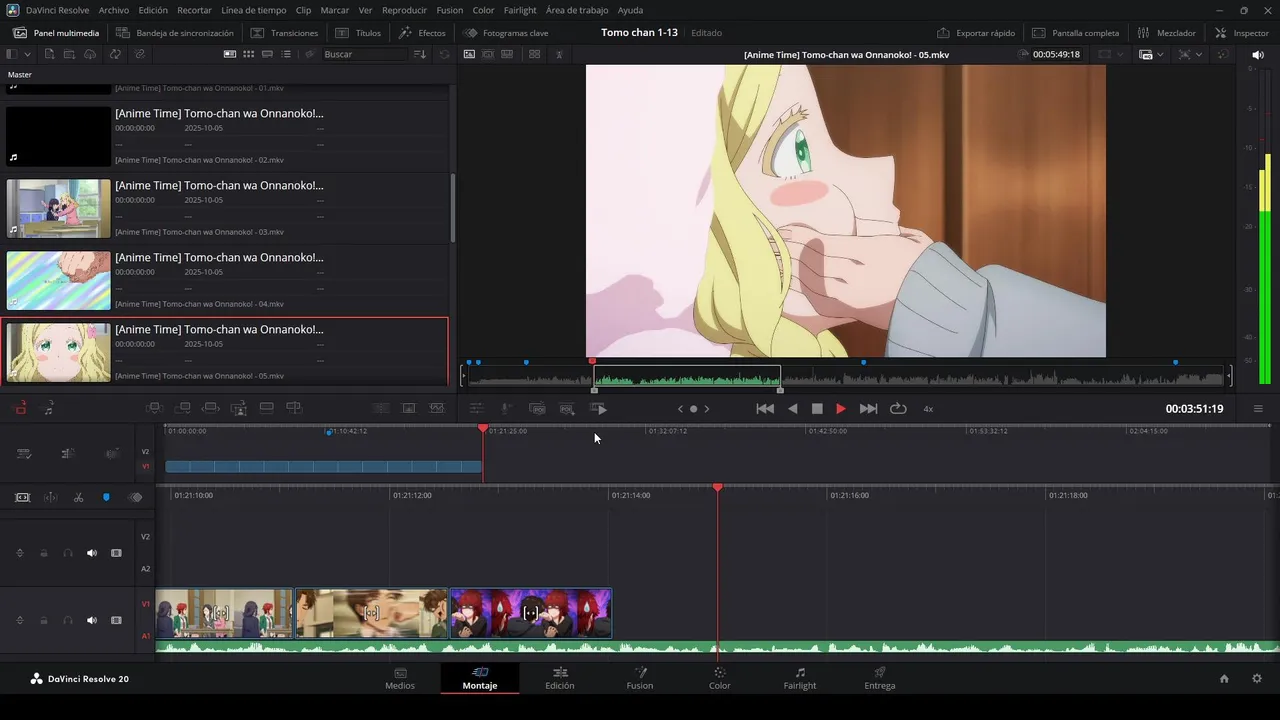
Task: Click the Buscar search field
Action: (x=365, y=54)
